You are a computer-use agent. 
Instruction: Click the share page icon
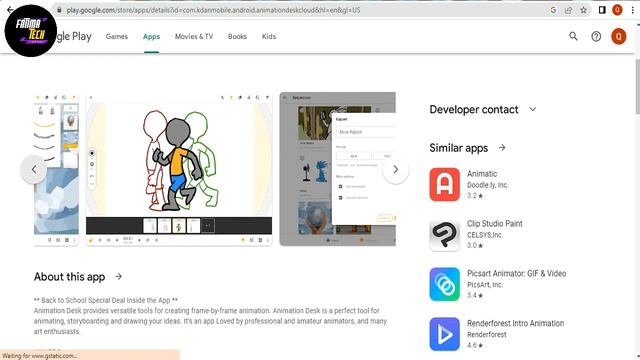568,10
